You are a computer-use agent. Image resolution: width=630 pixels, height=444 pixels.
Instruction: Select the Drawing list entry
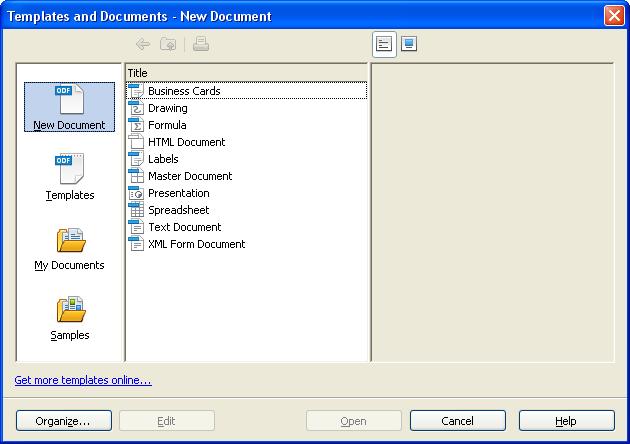(247, 108)
